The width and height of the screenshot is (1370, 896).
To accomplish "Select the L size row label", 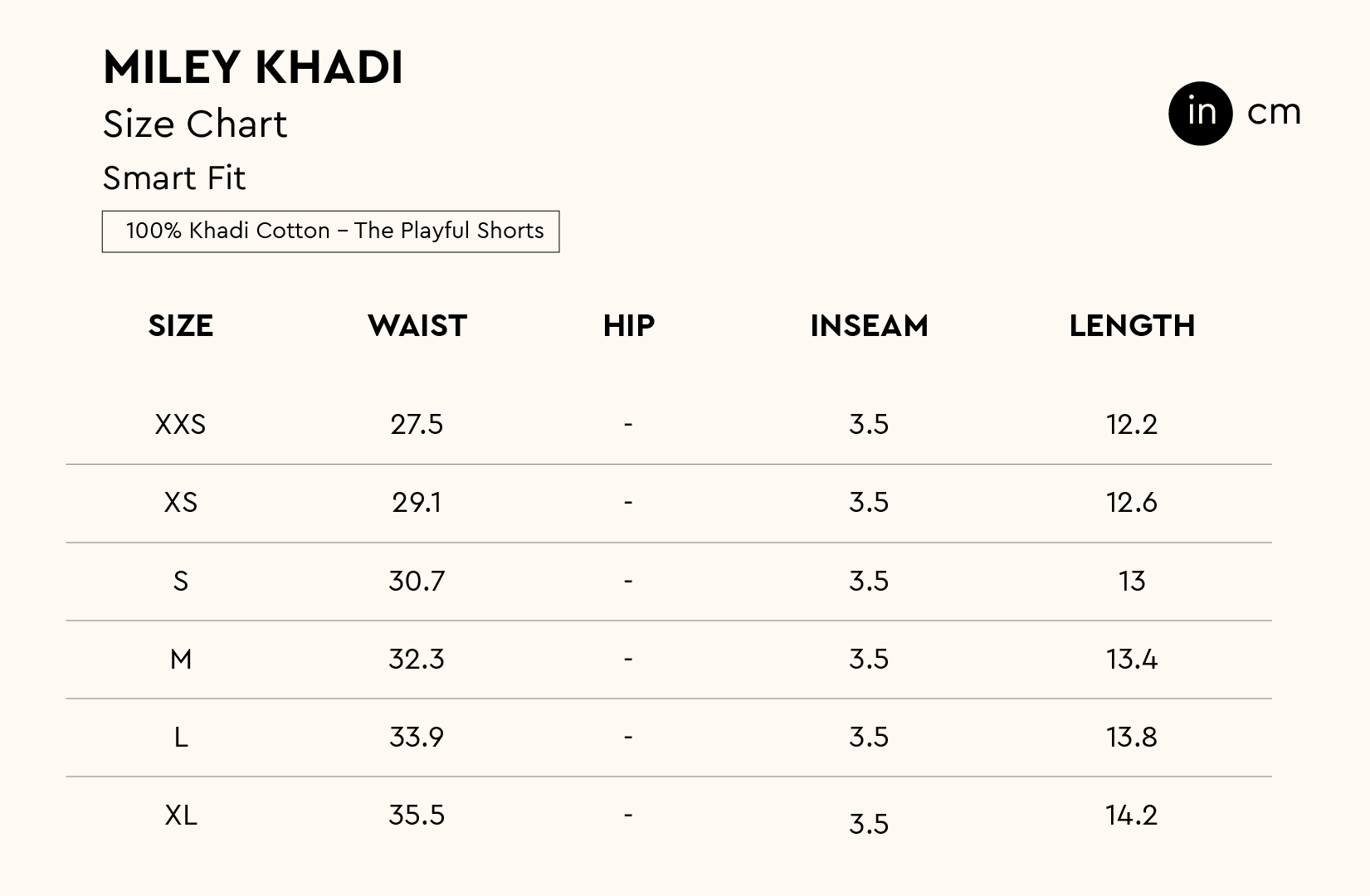I will (181, 738).
